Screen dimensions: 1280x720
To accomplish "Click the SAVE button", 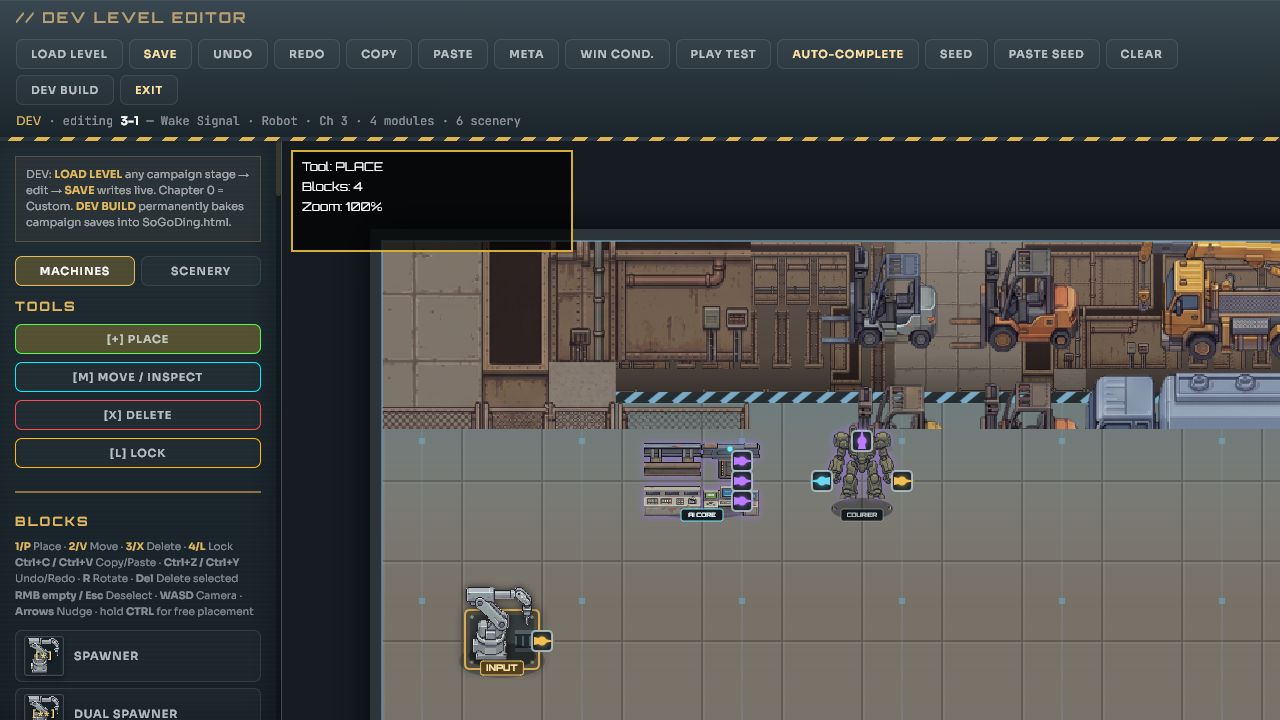I will coord(160,54).
